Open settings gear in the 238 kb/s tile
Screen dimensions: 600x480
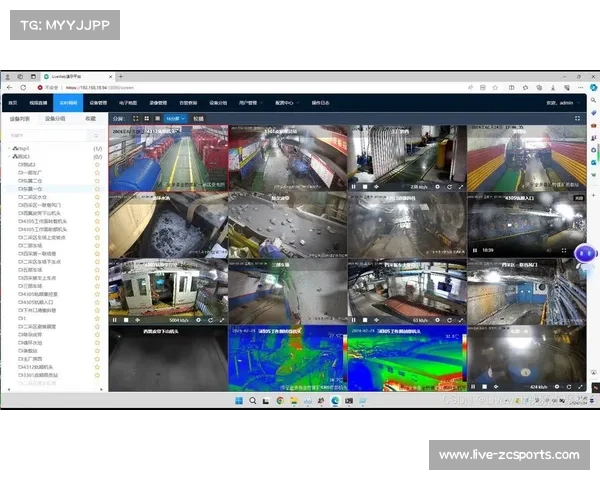coord(437,187)
